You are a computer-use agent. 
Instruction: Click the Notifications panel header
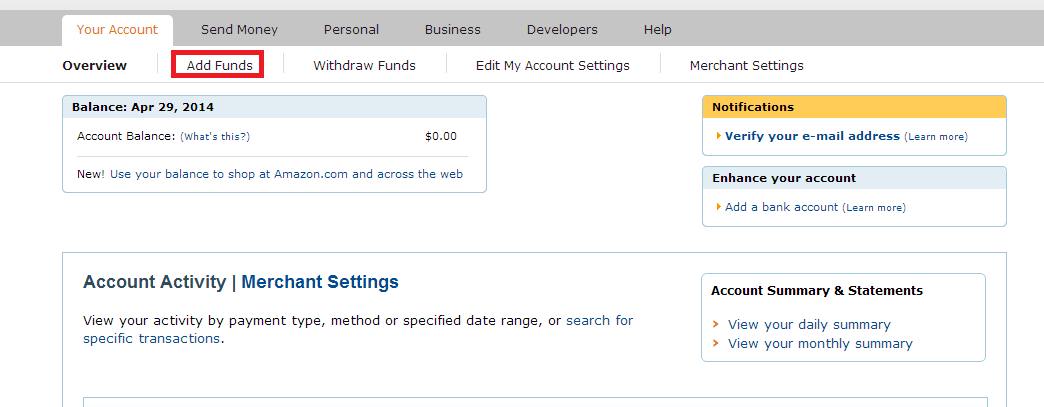[854, 107]
